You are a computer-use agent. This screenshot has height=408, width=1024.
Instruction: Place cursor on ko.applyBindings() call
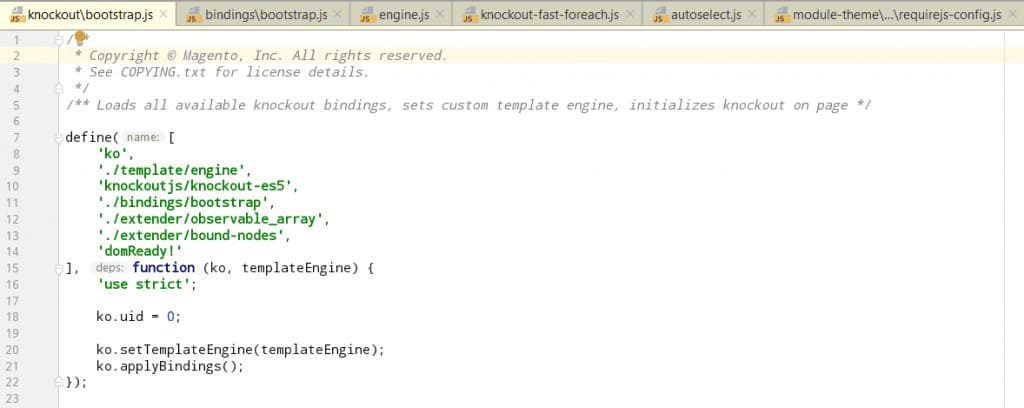pyautogui.click(x=170, y=366)
